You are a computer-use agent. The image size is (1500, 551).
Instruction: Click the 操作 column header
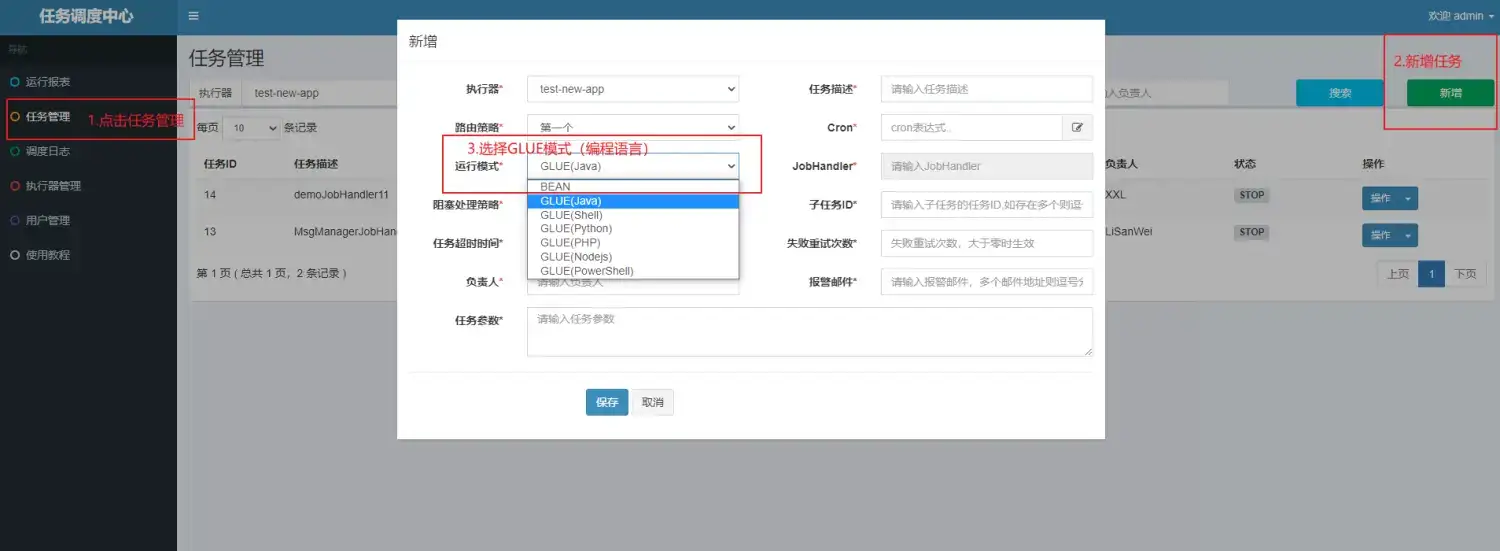(x=1373, y=163)
